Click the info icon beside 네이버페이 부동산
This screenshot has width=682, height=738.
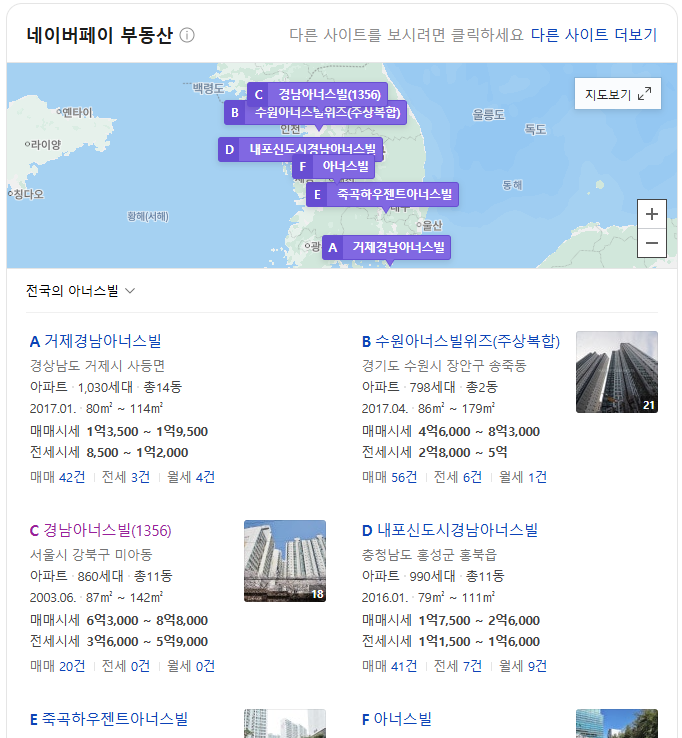tap(187, 35)
